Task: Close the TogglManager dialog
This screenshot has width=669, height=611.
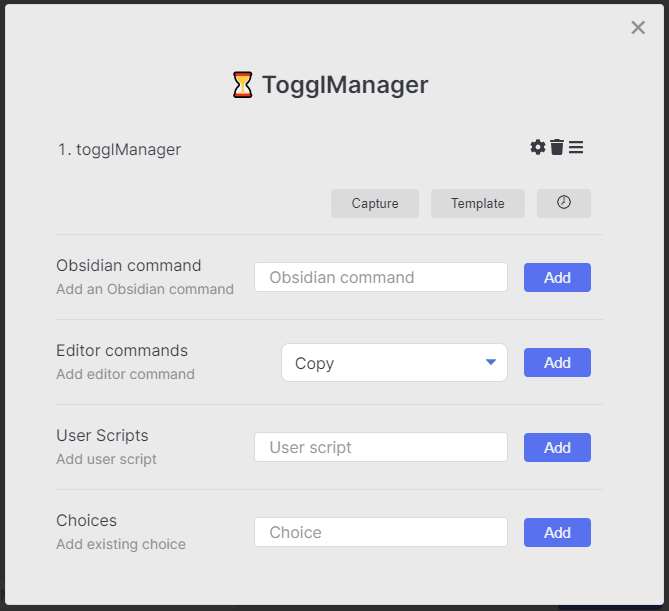Action: [638, 28]
